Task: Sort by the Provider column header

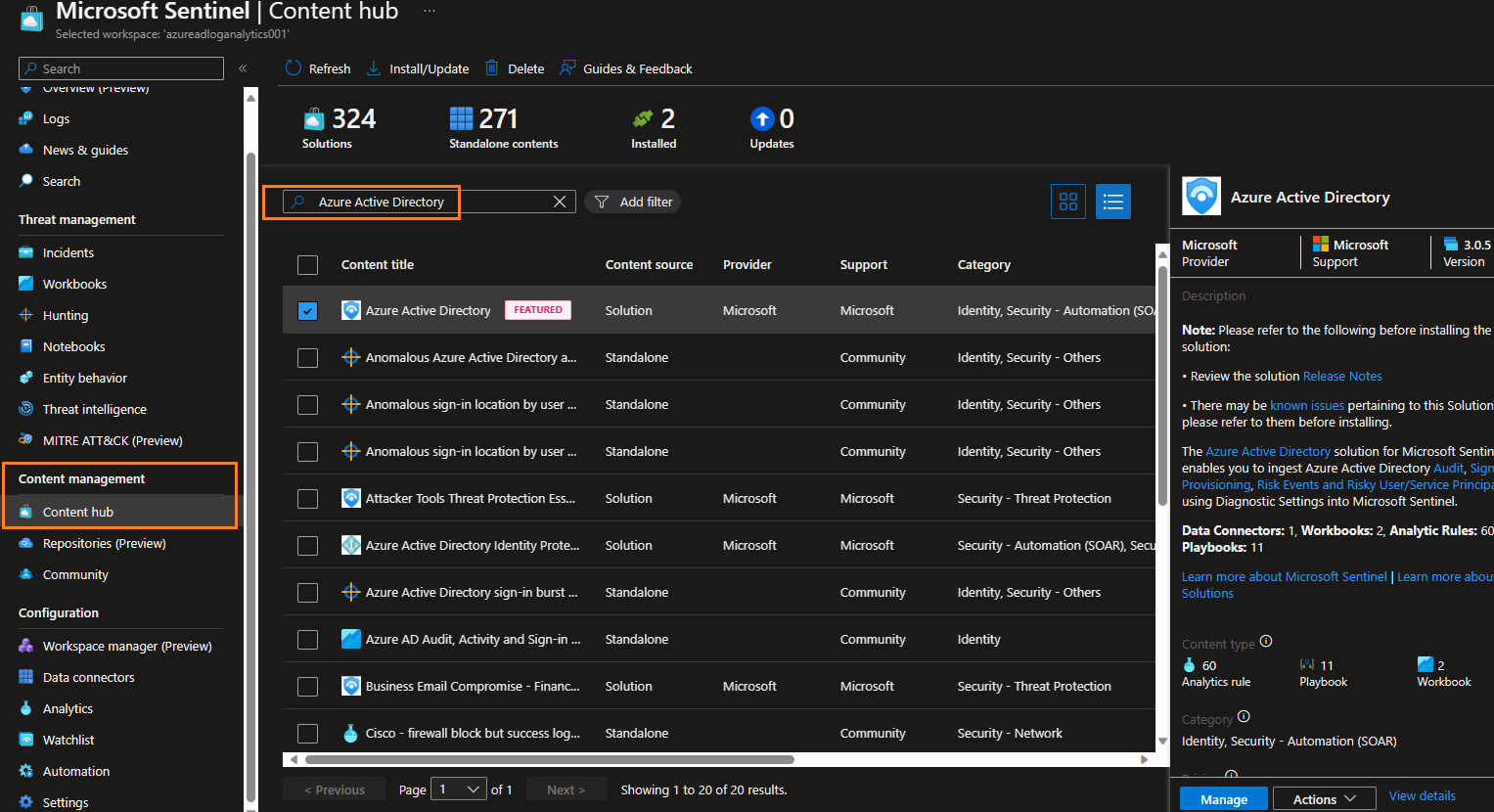Action: coord(747,264)
